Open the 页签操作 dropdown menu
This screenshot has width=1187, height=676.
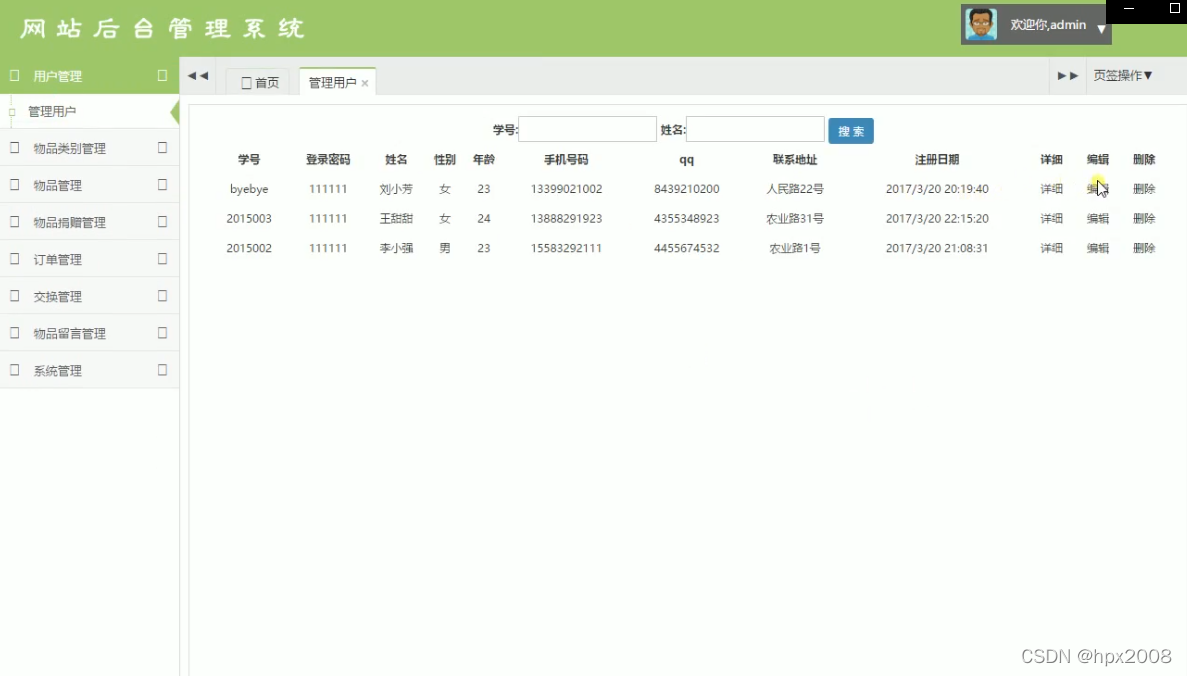tap(1123, 75)
